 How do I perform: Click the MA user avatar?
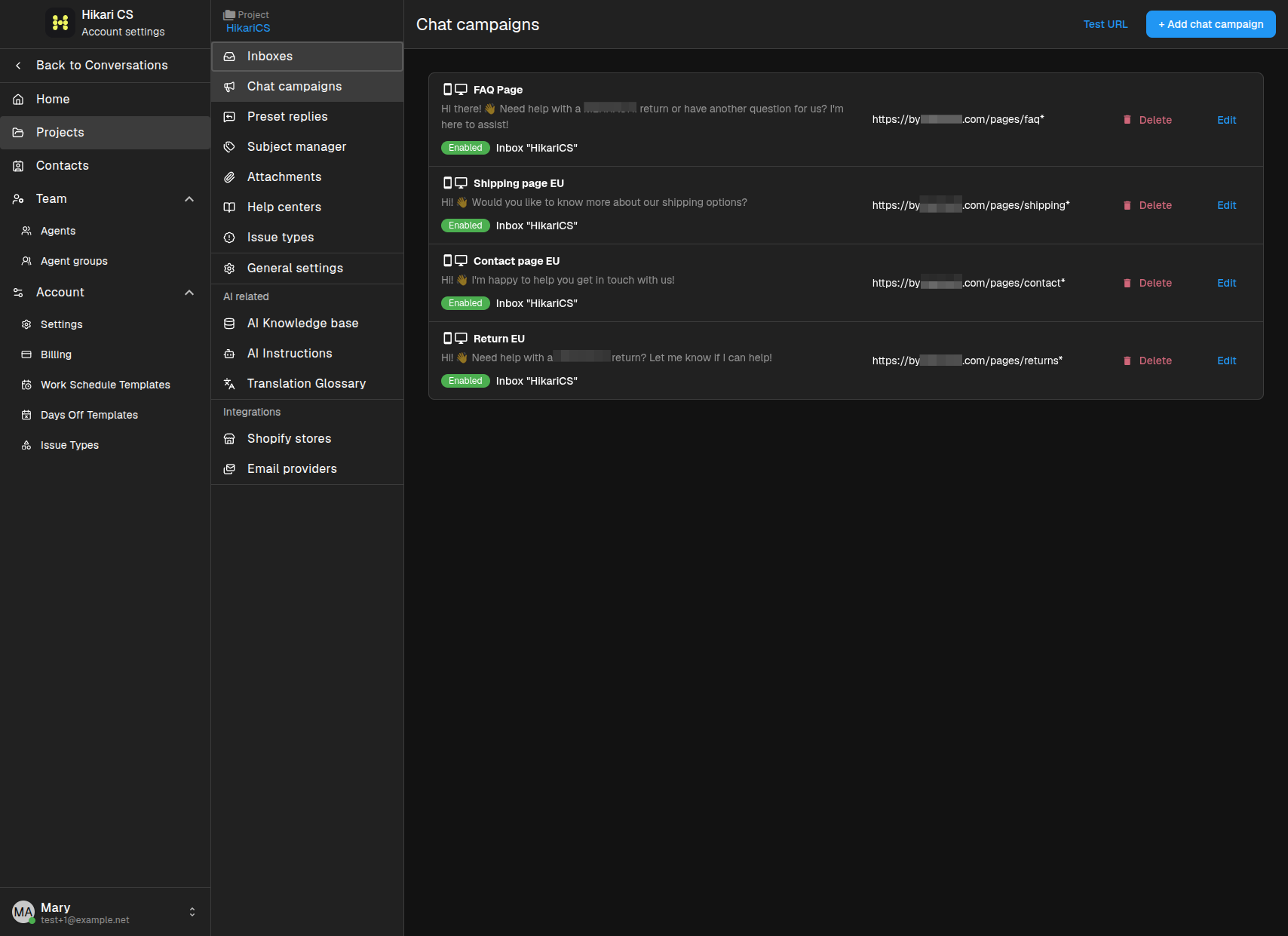coord(23,912)
